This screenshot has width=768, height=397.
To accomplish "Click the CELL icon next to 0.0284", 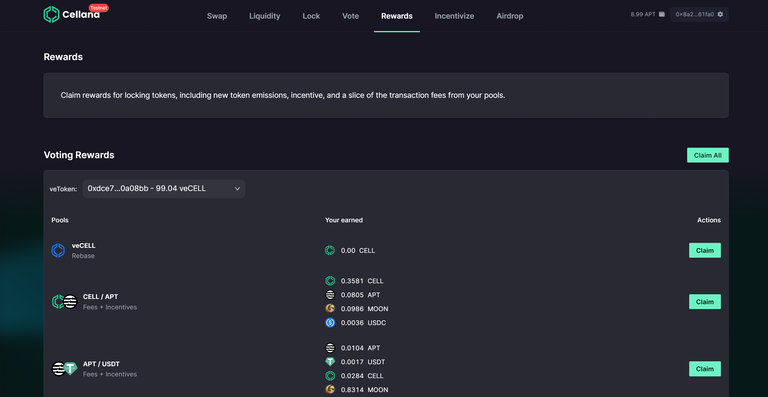I will (330, 376).
